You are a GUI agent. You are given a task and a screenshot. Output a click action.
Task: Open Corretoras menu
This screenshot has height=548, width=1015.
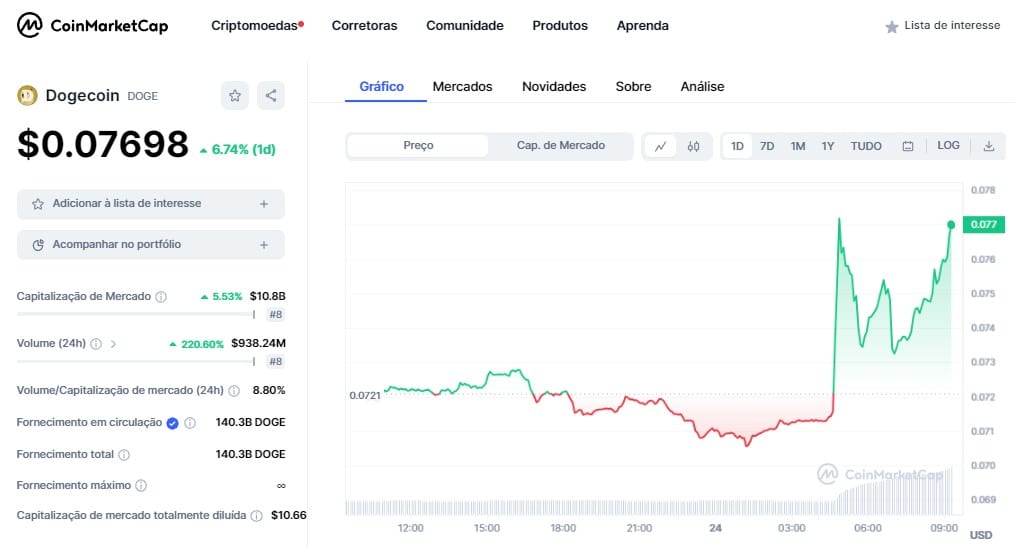click(x=364, y=26)
